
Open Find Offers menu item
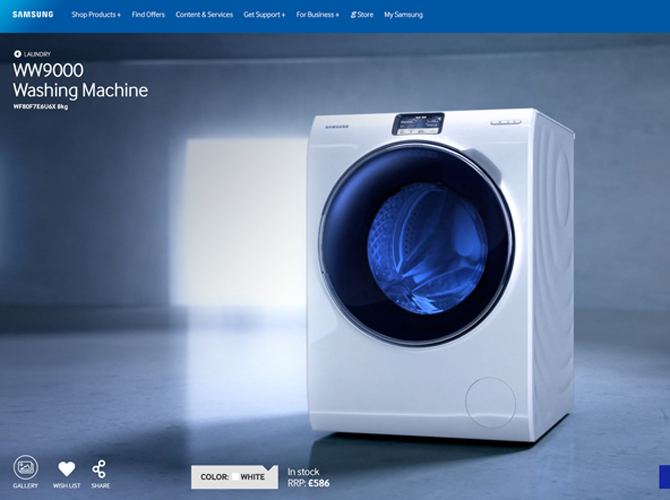pyautogui.click(x=148, y=15)
